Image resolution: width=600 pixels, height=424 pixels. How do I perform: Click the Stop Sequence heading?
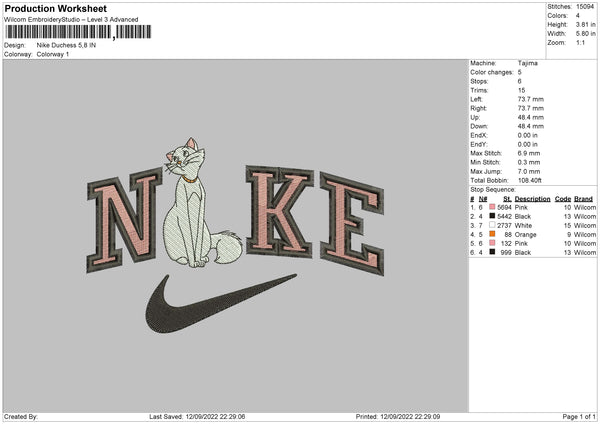tap(493, 190)
